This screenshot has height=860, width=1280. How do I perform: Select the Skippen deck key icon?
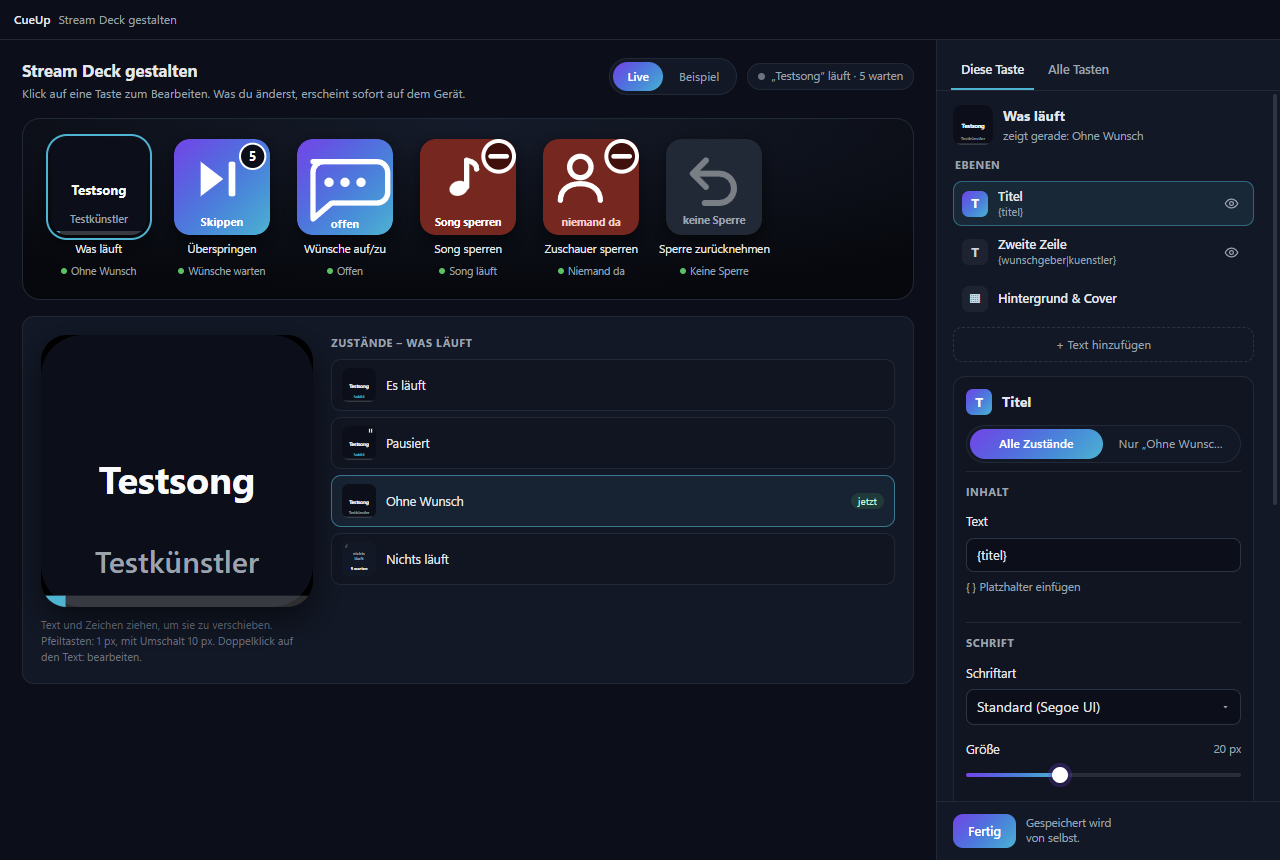click(222, 187)
